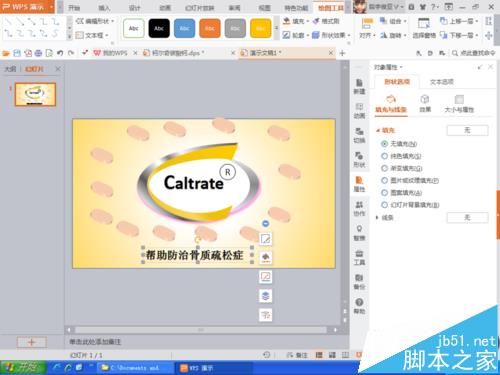Open the 切换 sidebar panel
Screen dimensions: 500x375
pos(359,135)
